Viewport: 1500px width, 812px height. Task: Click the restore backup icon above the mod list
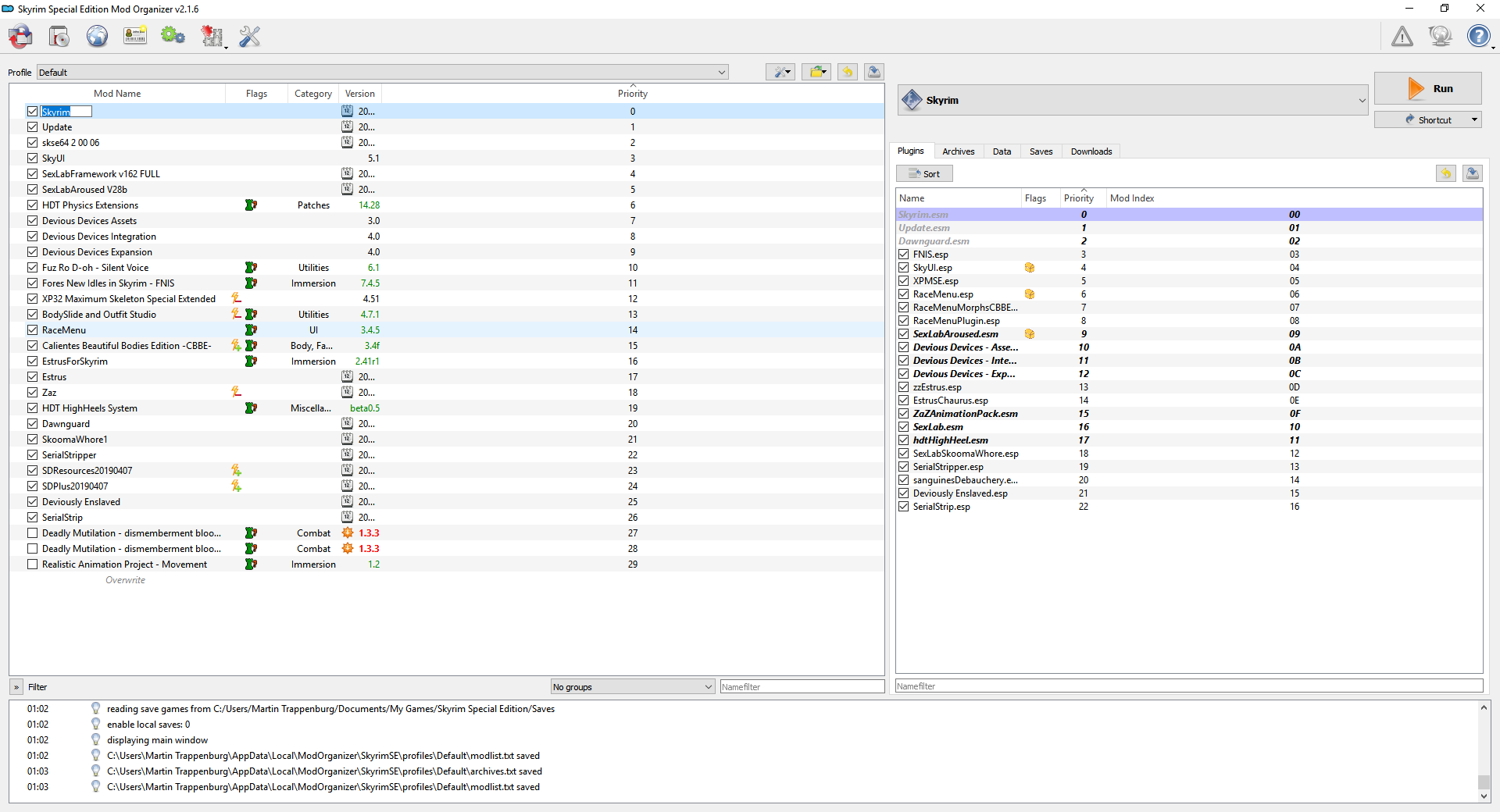coord(848,72)
